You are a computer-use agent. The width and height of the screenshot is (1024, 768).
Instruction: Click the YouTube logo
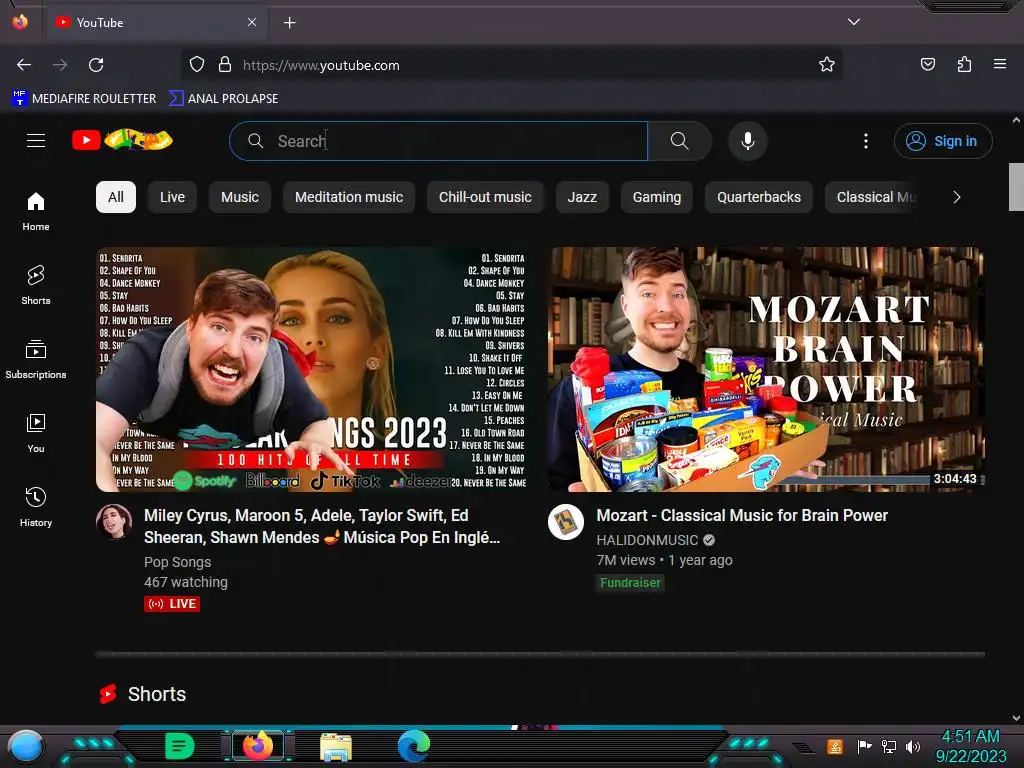[122, 140]
